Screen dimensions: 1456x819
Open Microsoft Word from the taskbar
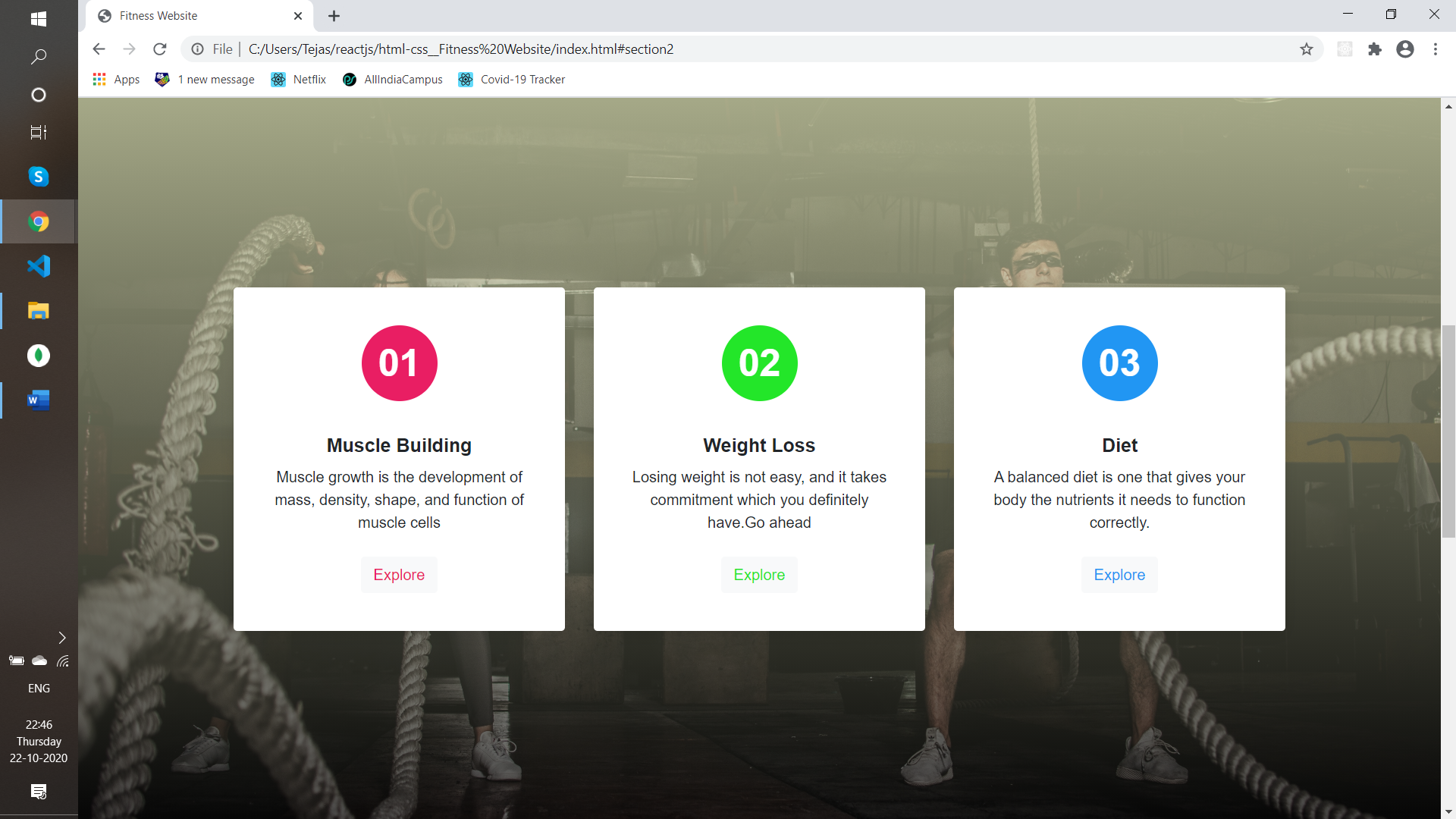39,400
